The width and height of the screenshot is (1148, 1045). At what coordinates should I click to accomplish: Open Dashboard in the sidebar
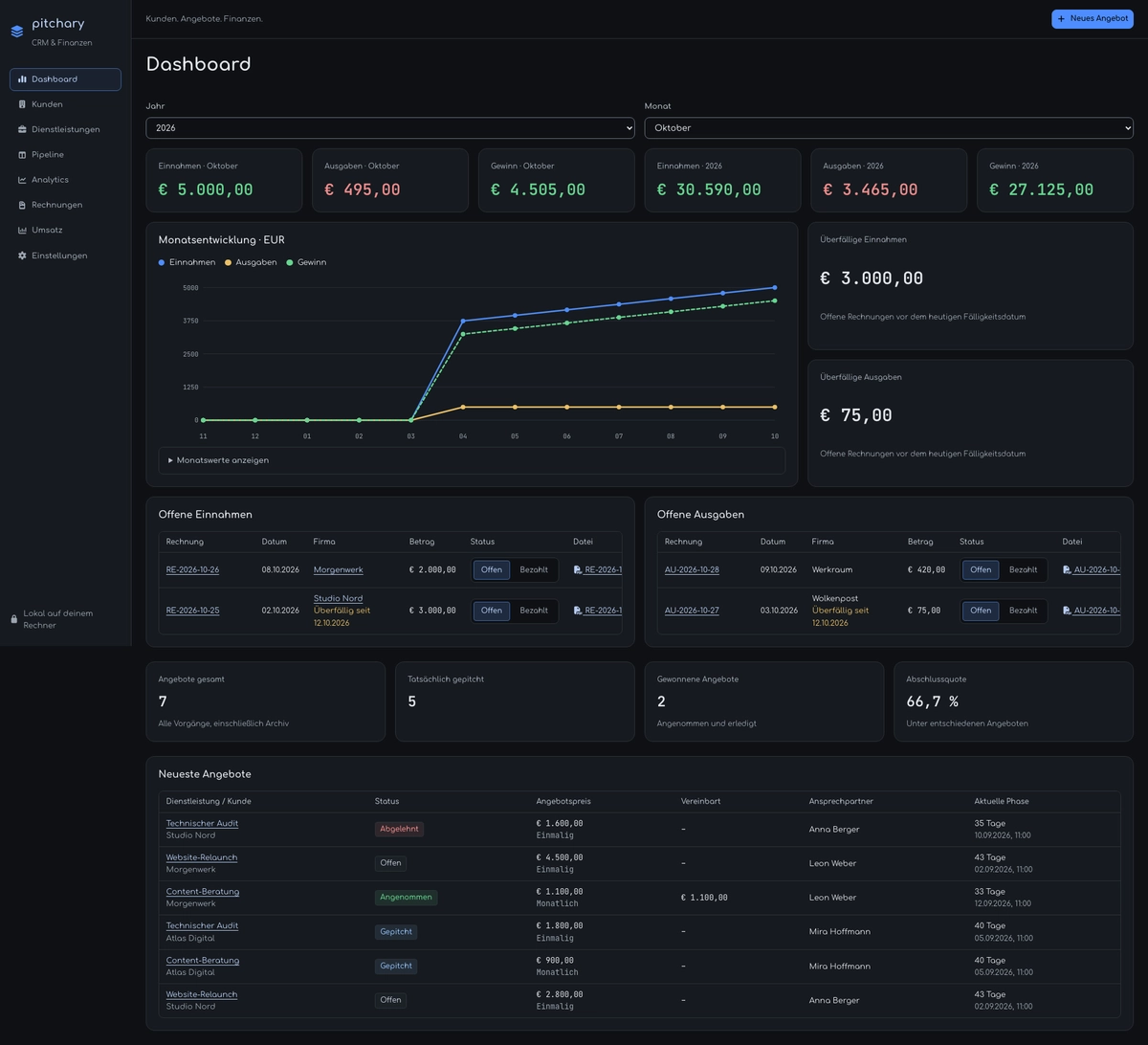(x=65, y=79)
